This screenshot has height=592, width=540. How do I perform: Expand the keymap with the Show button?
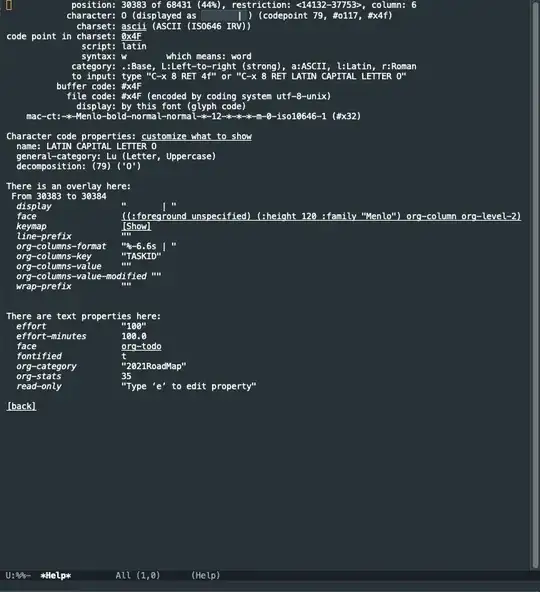coord(136,226)
